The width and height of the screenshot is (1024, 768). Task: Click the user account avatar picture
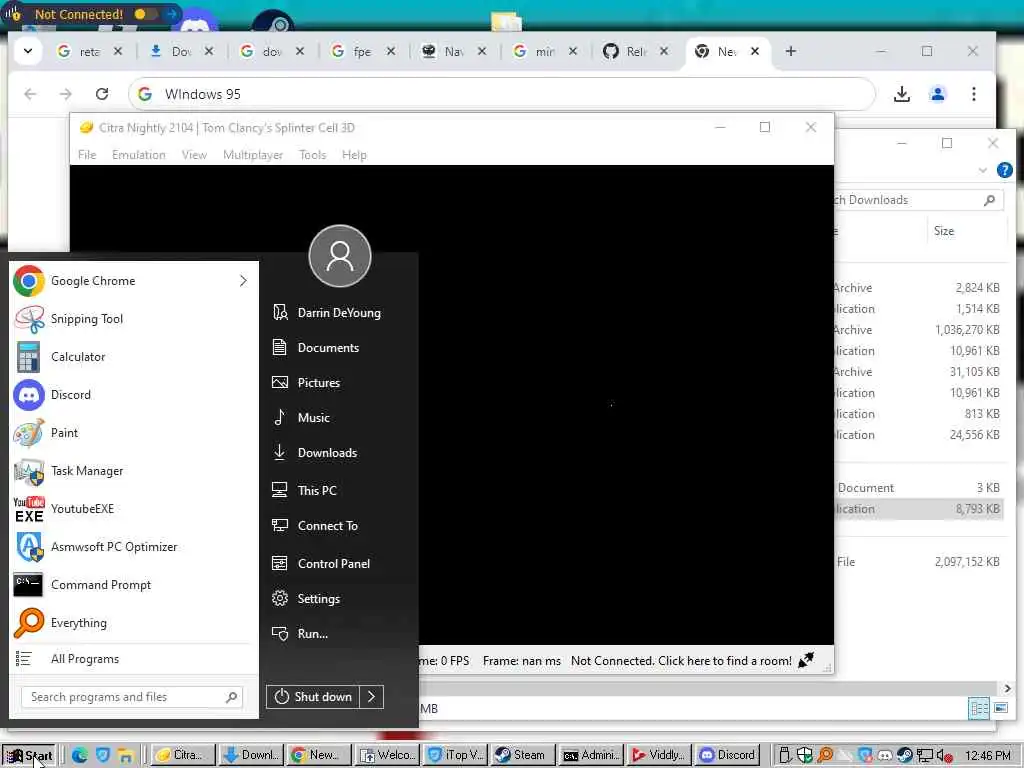tap(340, 256)
